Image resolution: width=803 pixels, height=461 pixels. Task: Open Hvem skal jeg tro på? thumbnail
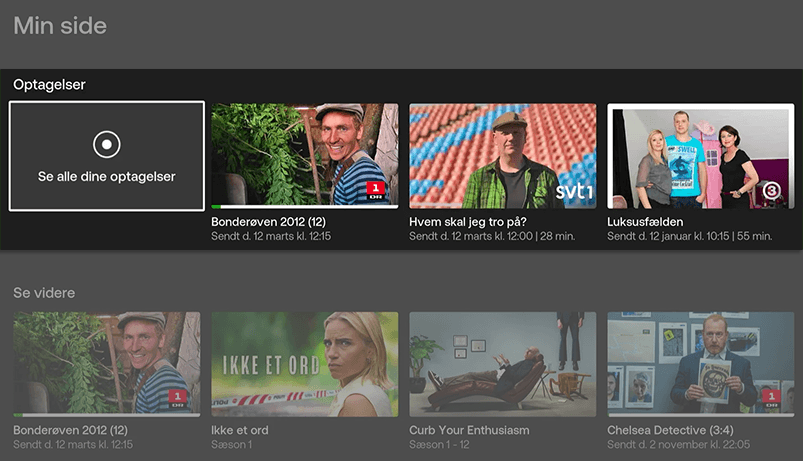502,156
